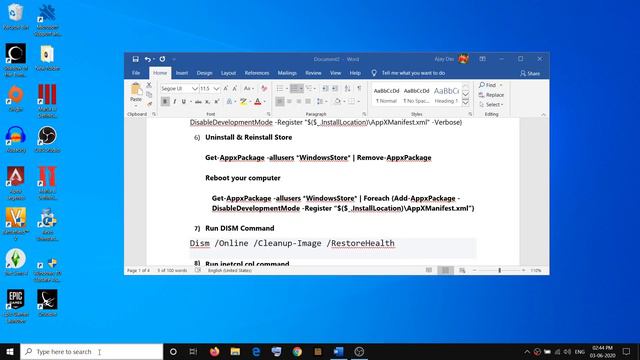This screenshot has height=360, width=640.
Task: Increase font size with the Grow Font icon
Action: click(x=226, y=89)
